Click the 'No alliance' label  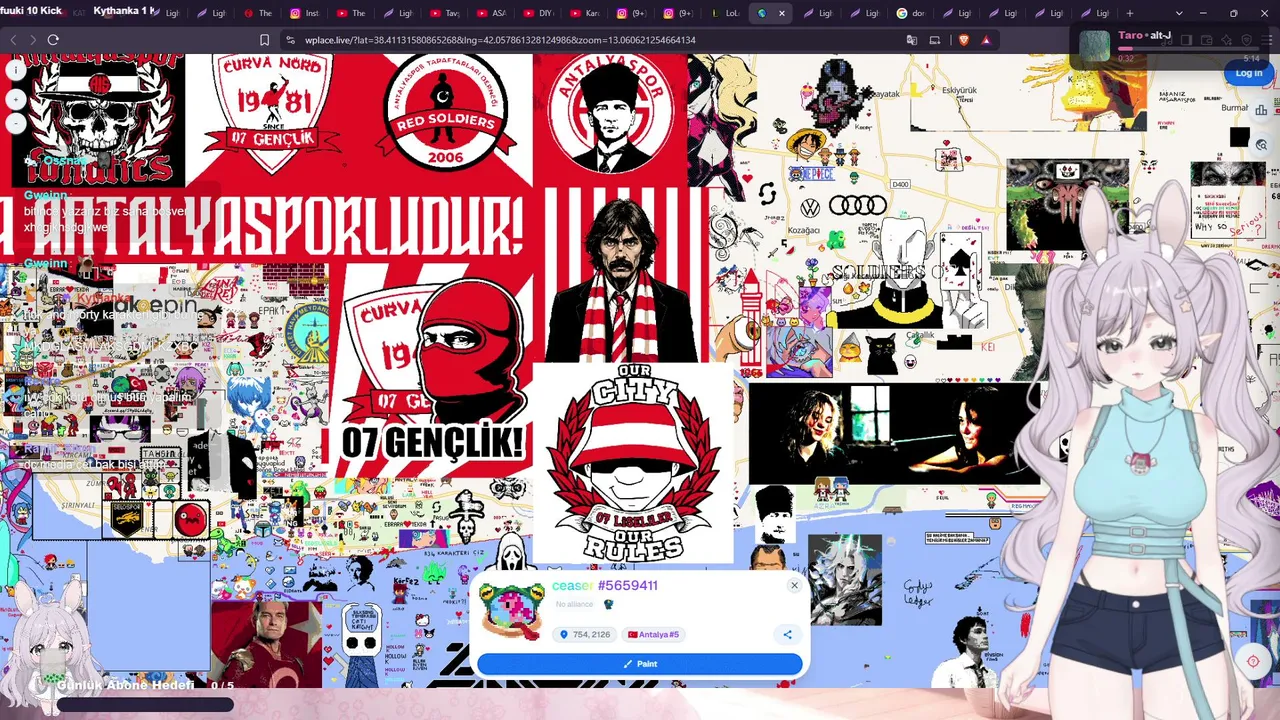pos(574,604)
